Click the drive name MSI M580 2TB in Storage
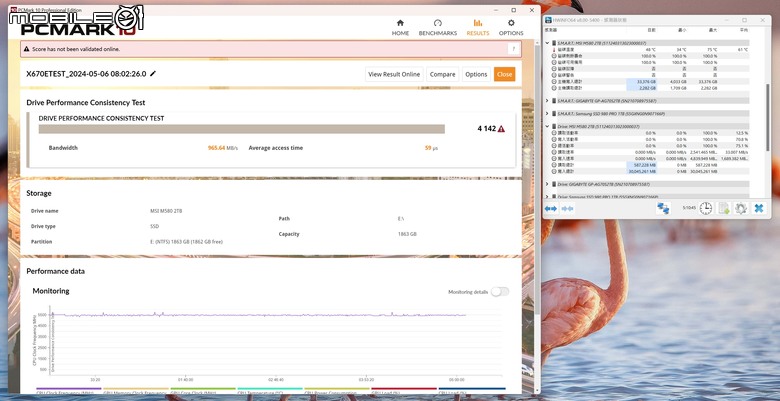 [166, 211]
